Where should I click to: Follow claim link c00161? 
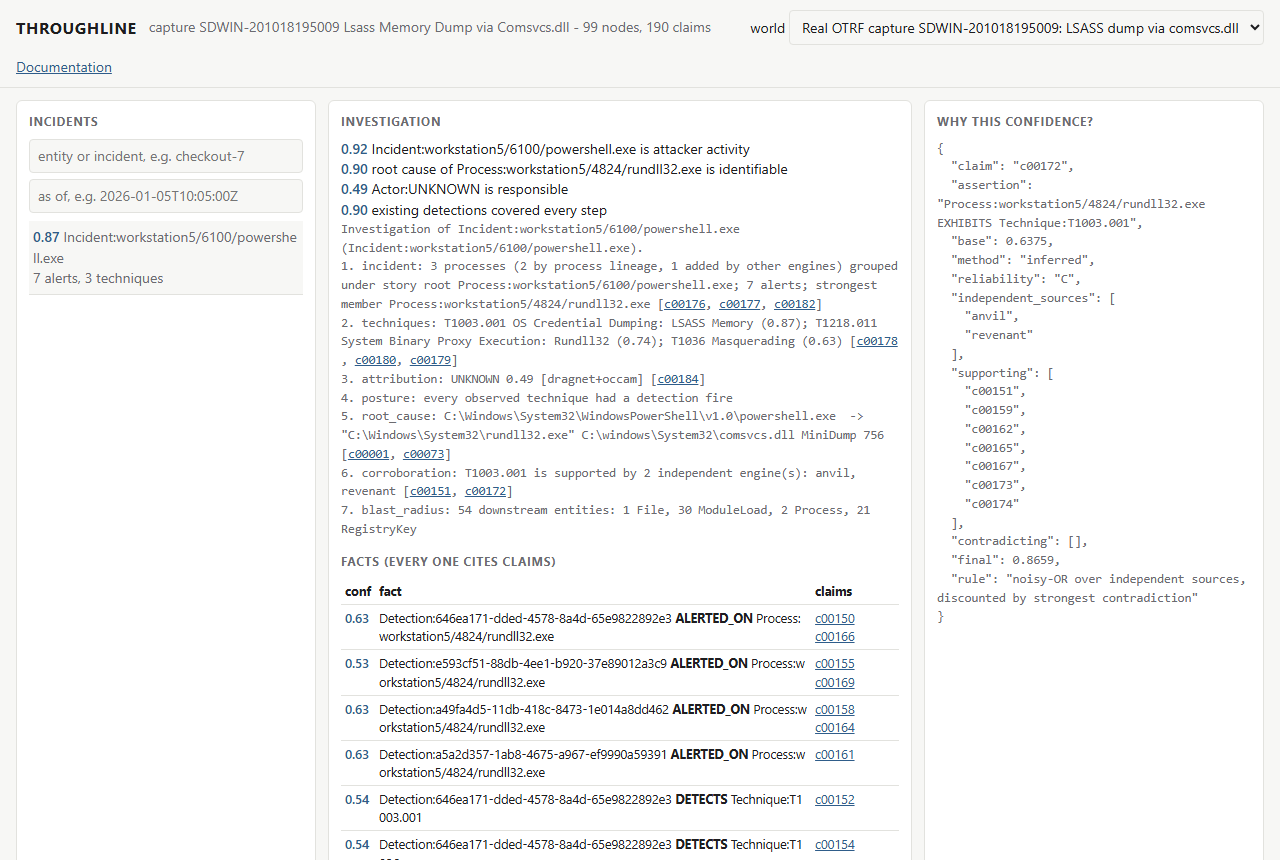click(x=835, y=755)
